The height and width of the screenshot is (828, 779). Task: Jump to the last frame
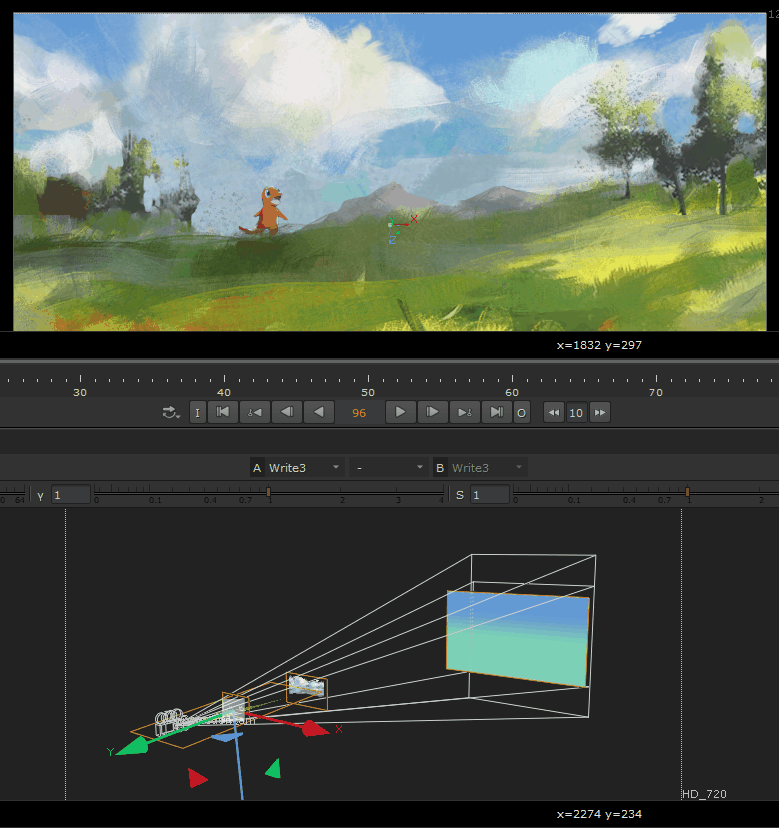496,412
